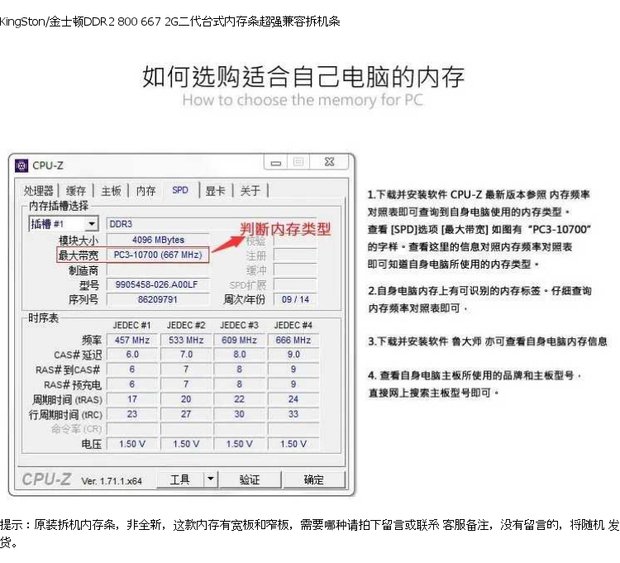Minimize the CPU-Z window

coord(276,162)
